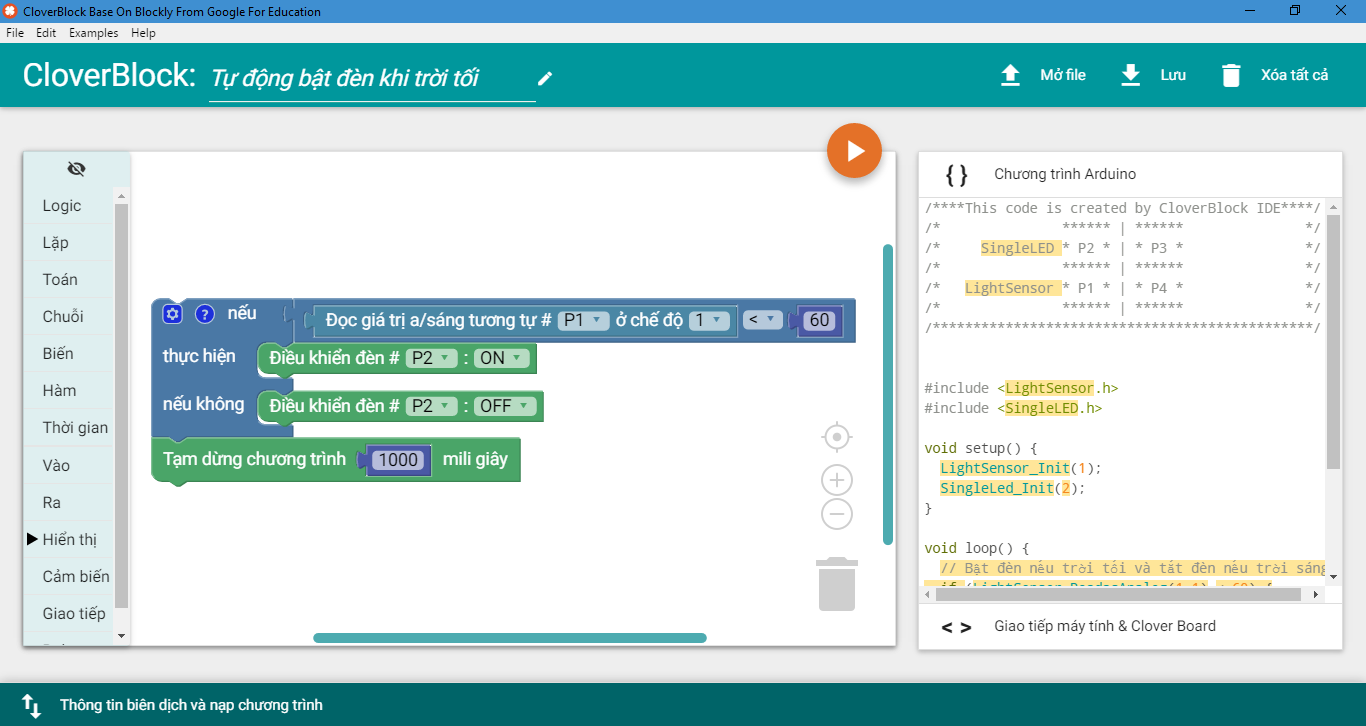The height and width of the screenshot is (726, 1366).
Task: Open the mode dropdown showing 1
Action: point(708,320)
